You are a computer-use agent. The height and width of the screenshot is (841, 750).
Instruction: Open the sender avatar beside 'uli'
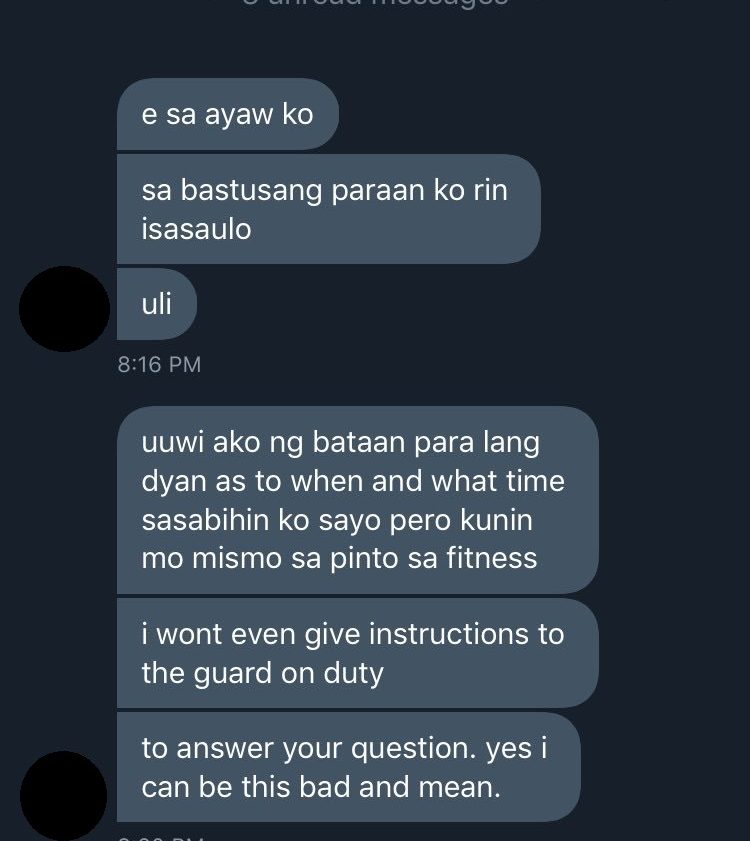pos(64,309)
